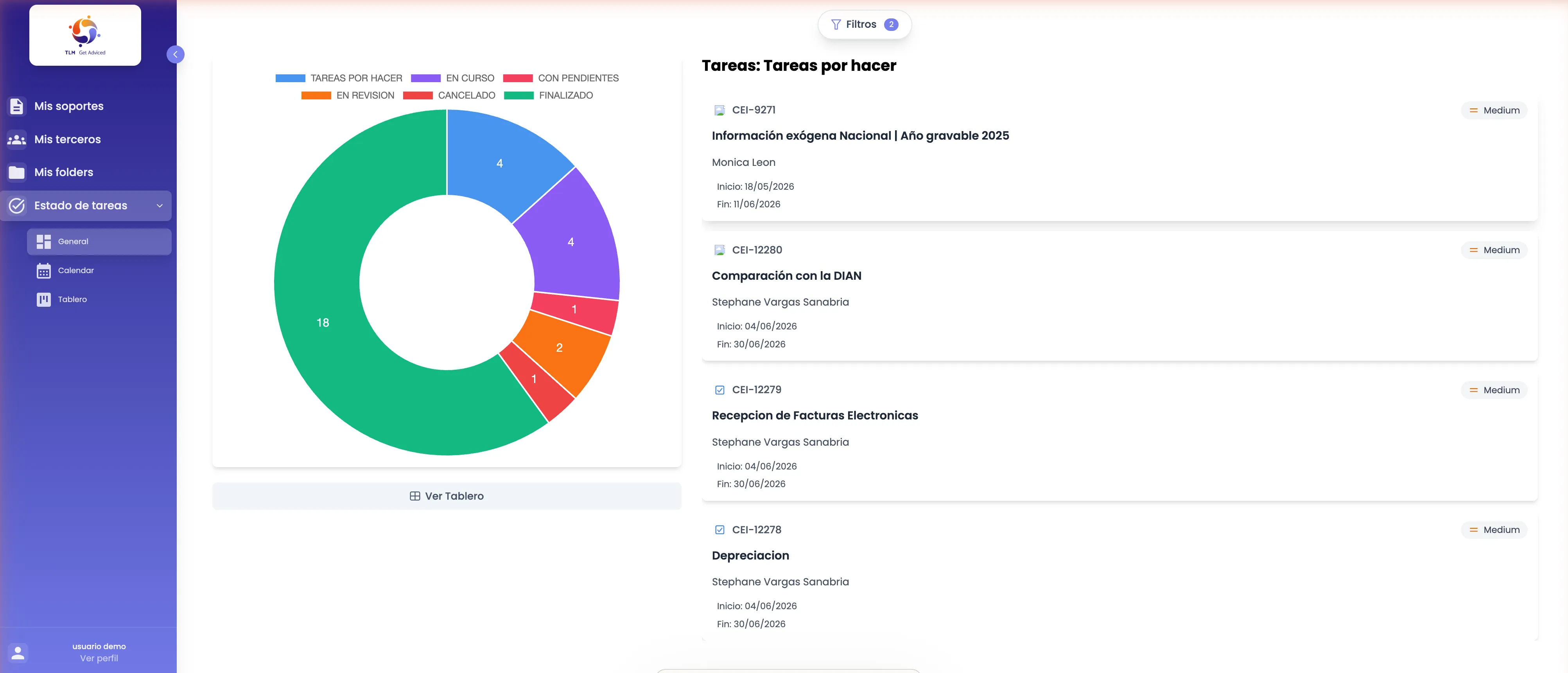The height and width of the screenshot is (673, 1568).
Task: Expand the Estado de tareas chevron
Action: (x=160, y=206)
